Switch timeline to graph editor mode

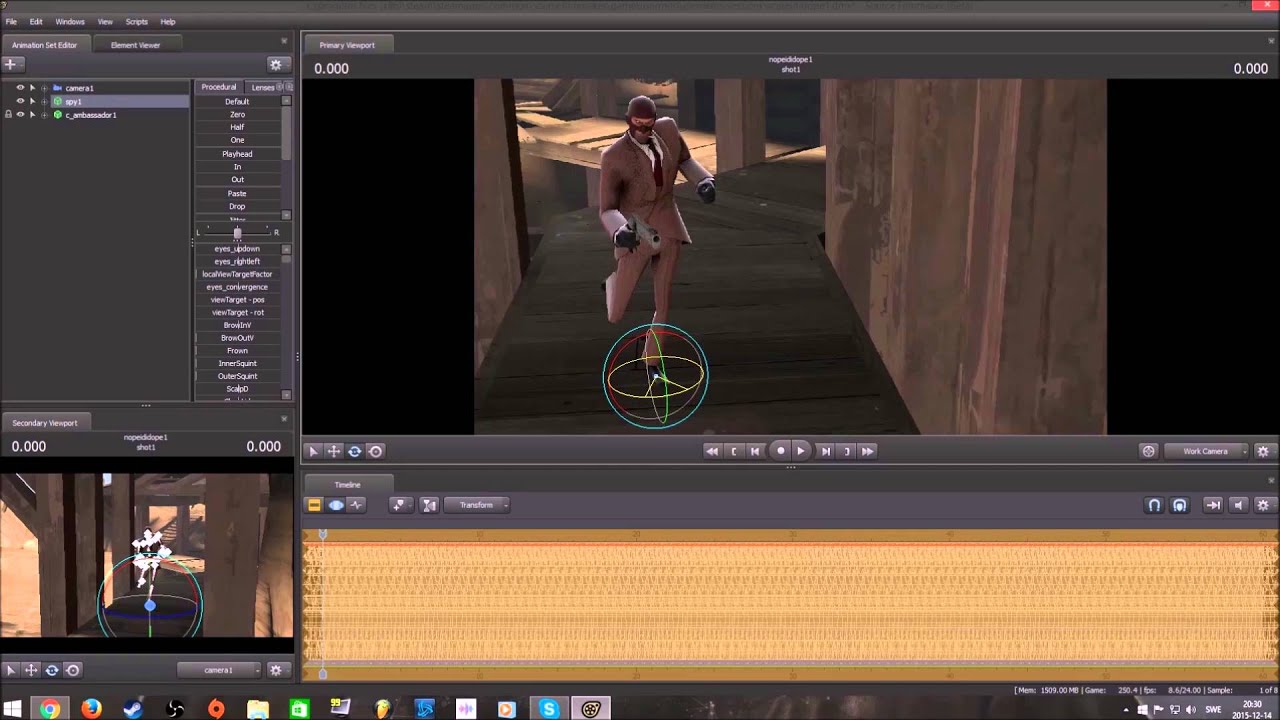coord(357,505)
